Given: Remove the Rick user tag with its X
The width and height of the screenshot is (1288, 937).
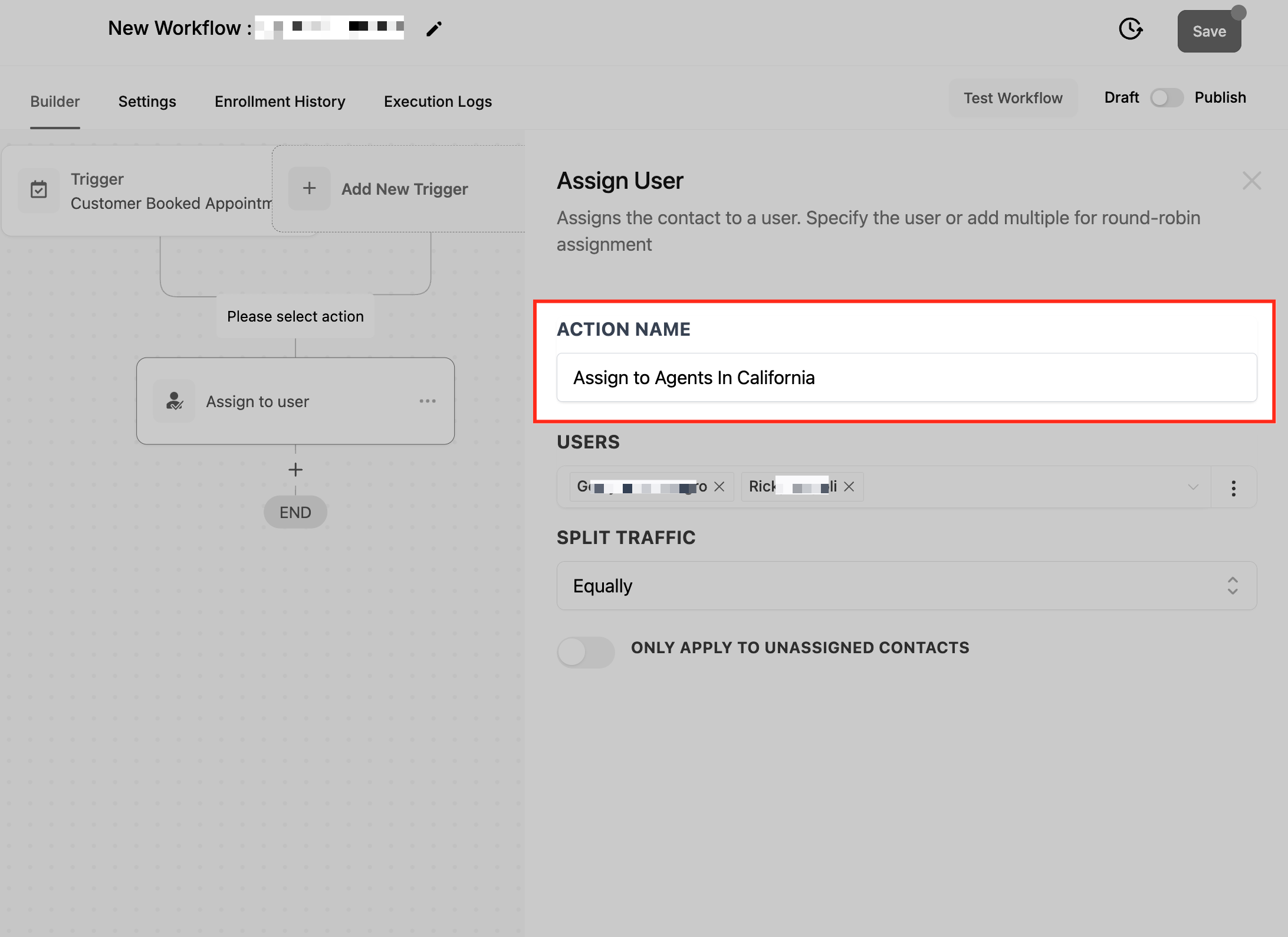Looking at the screenshot, I should (849, 487).
